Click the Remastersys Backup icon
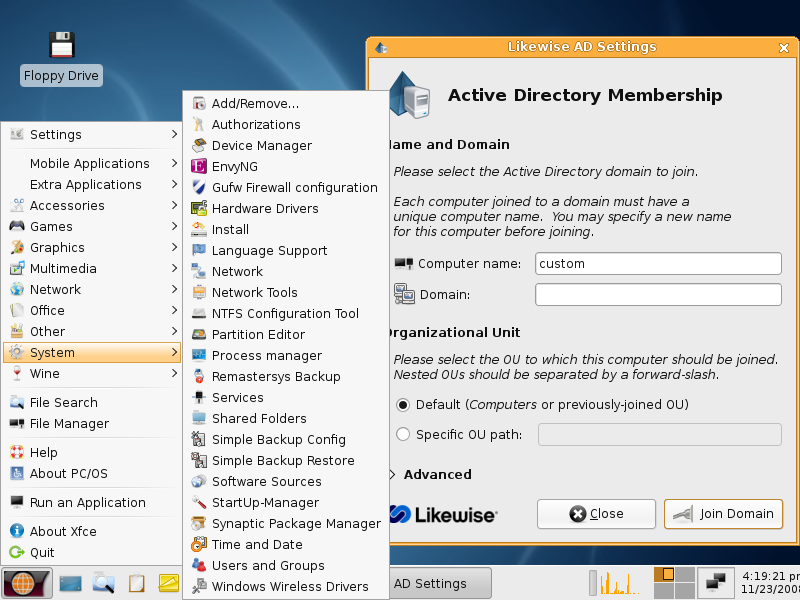800x600 pixels. tap(199, 376)
